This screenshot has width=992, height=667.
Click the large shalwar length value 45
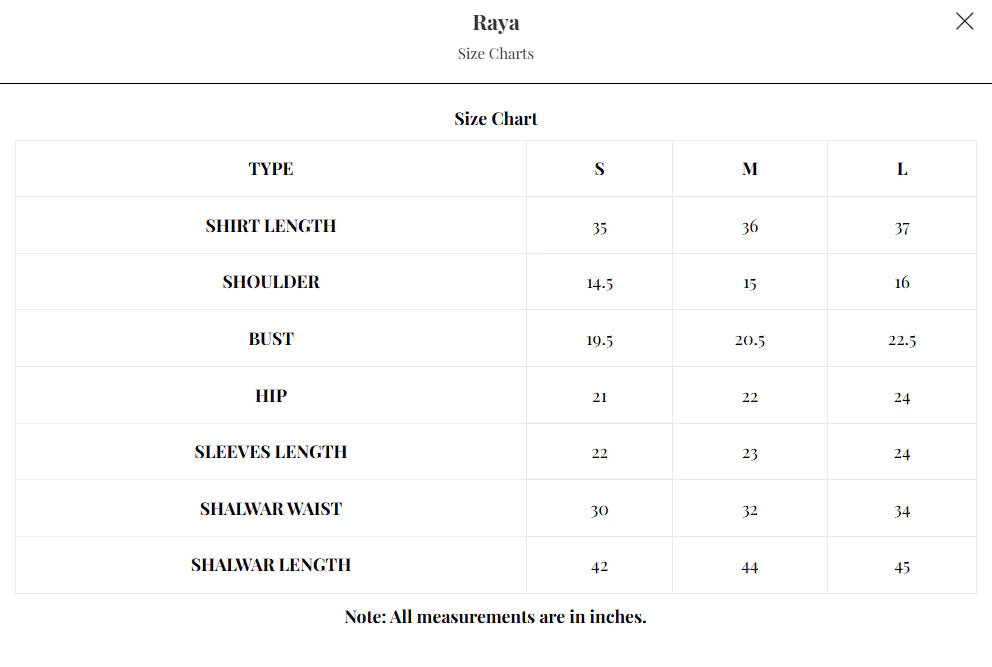[x=902, y=567]
